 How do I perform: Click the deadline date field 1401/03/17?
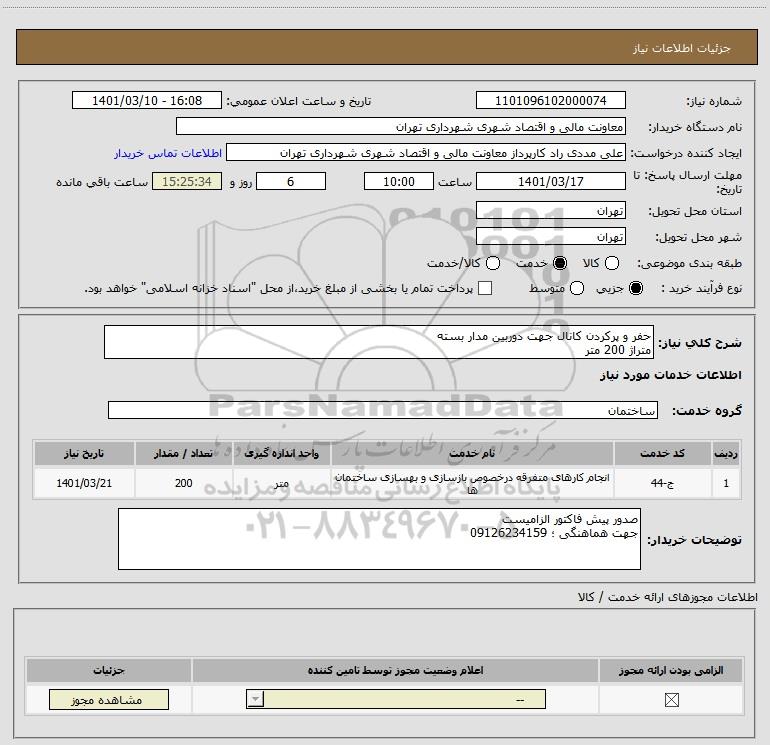pyautogui.click(x=550, y=182)
